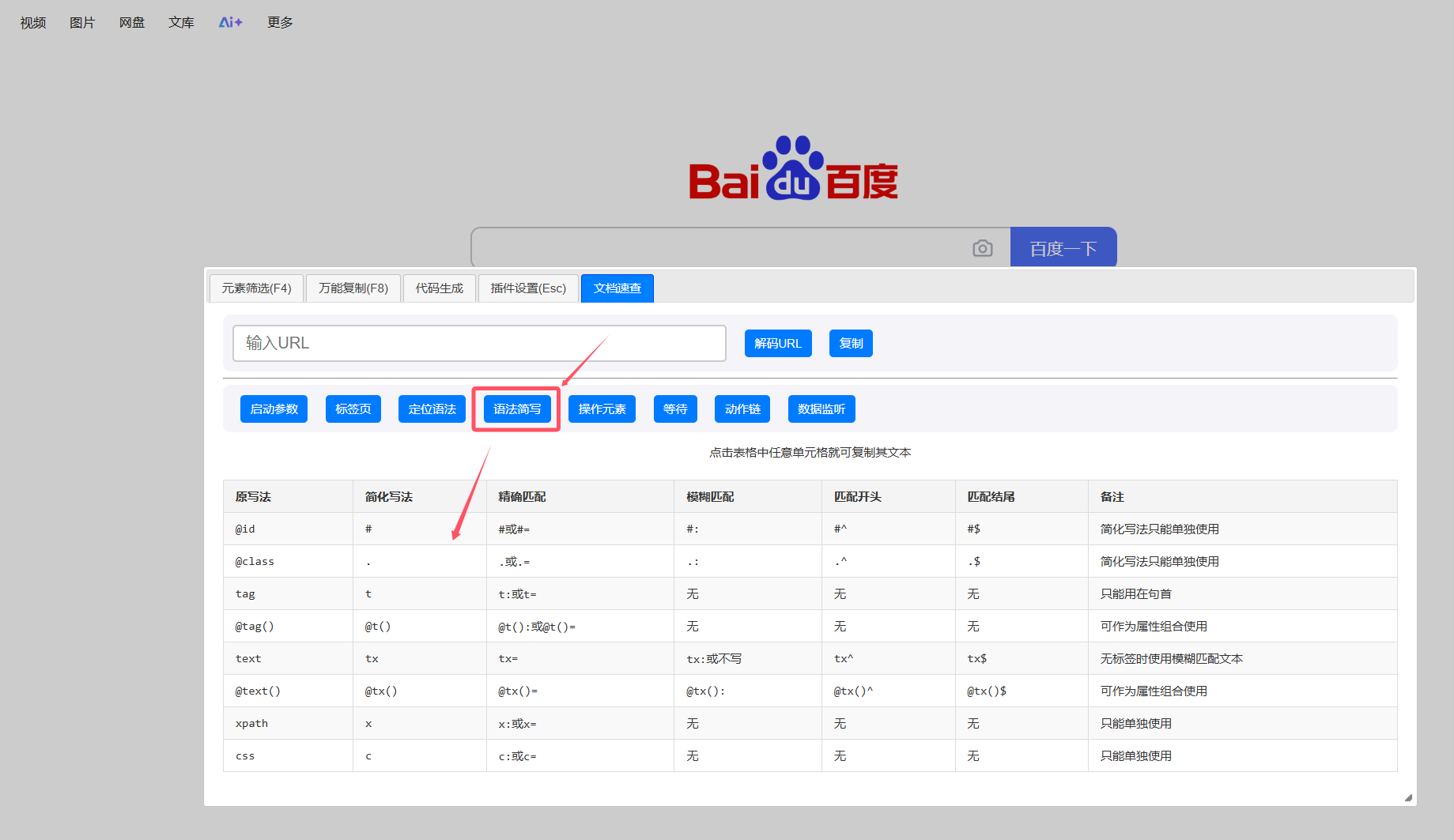1454x840 pixels.
Task: Focus the 输入URL text field
Action: [479, 343]
